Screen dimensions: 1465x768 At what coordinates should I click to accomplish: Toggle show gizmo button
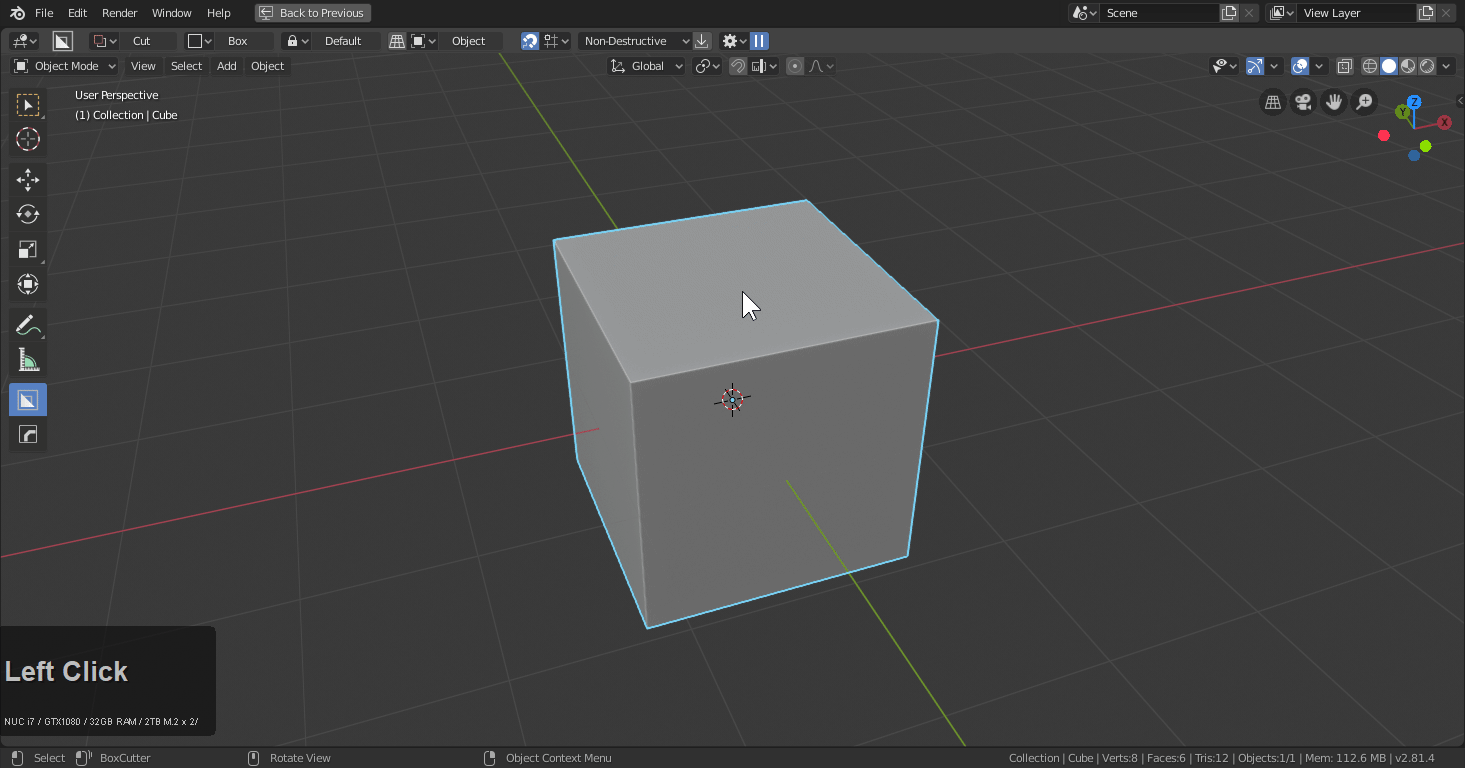point(1254,66)
